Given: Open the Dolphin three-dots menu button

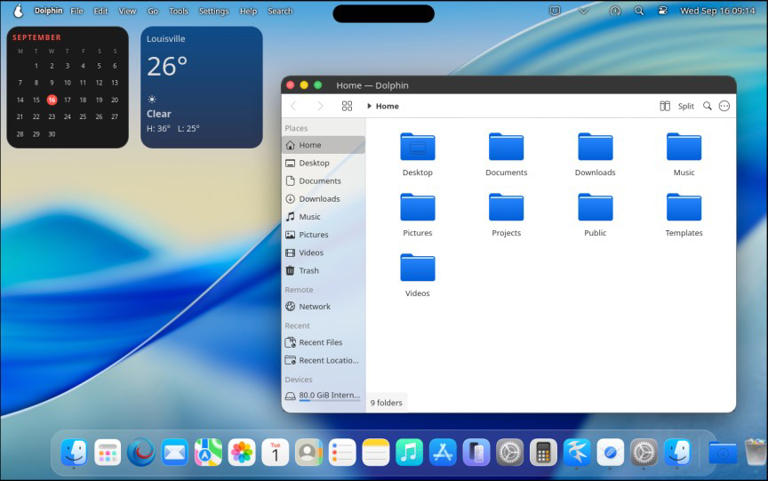Looking at the screenshot, I should coord(724,106).
